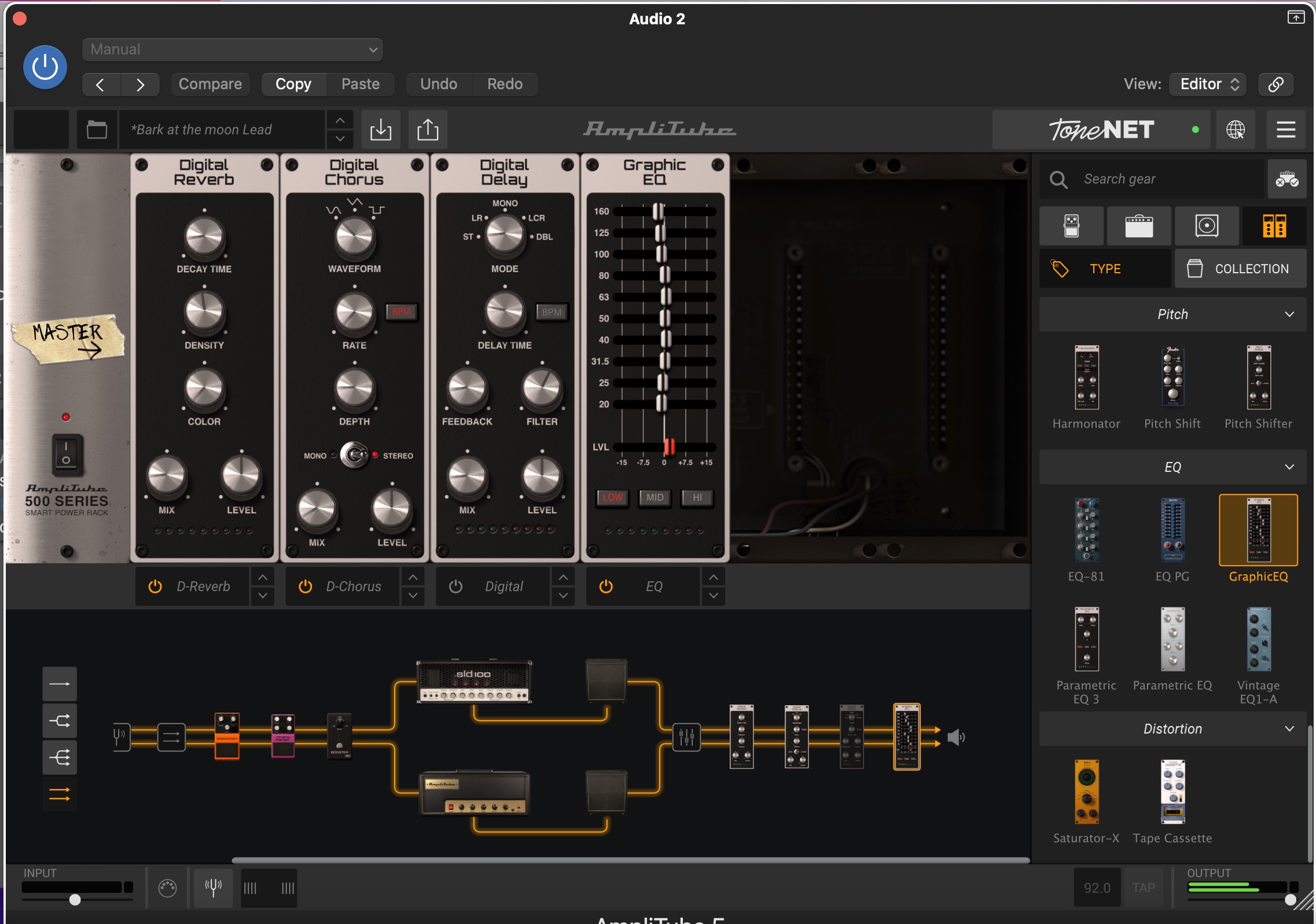Image resolution: width=1316 pixels, height=924 pixels.
Task: Toggle the MID band button on Graphic EQ
Action: (x=655, y=498)
